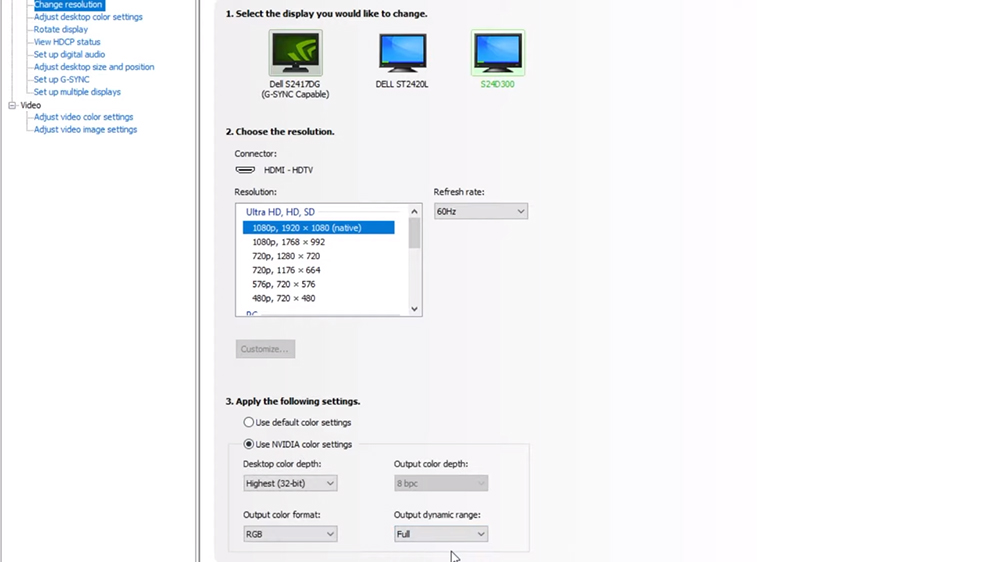Select the DELL ST2420L display icon
Viewport: 1000px width, 562px height.
[x=402, y=53]
